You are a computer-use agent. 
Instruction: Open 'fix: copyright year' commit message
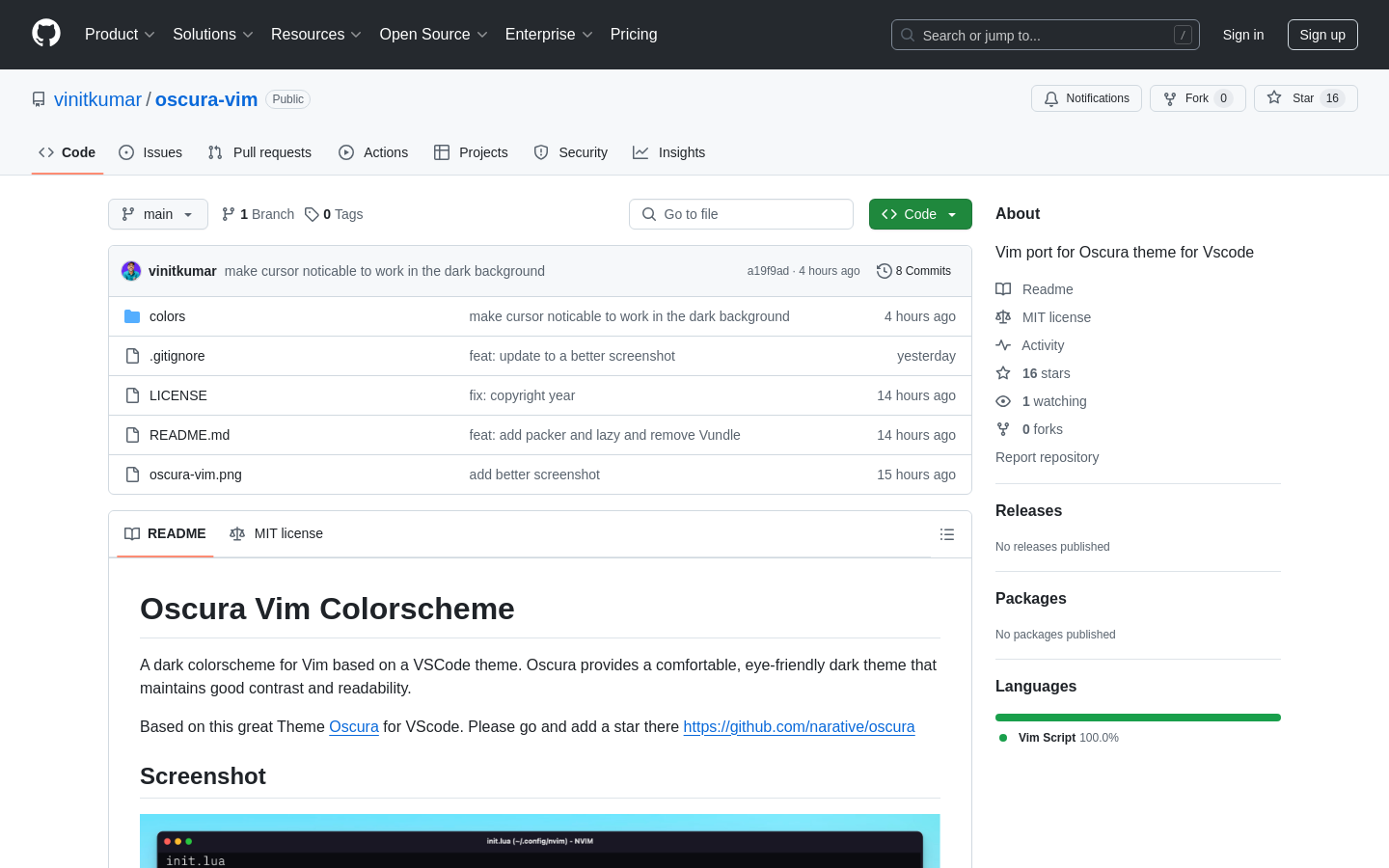(522, 395)
